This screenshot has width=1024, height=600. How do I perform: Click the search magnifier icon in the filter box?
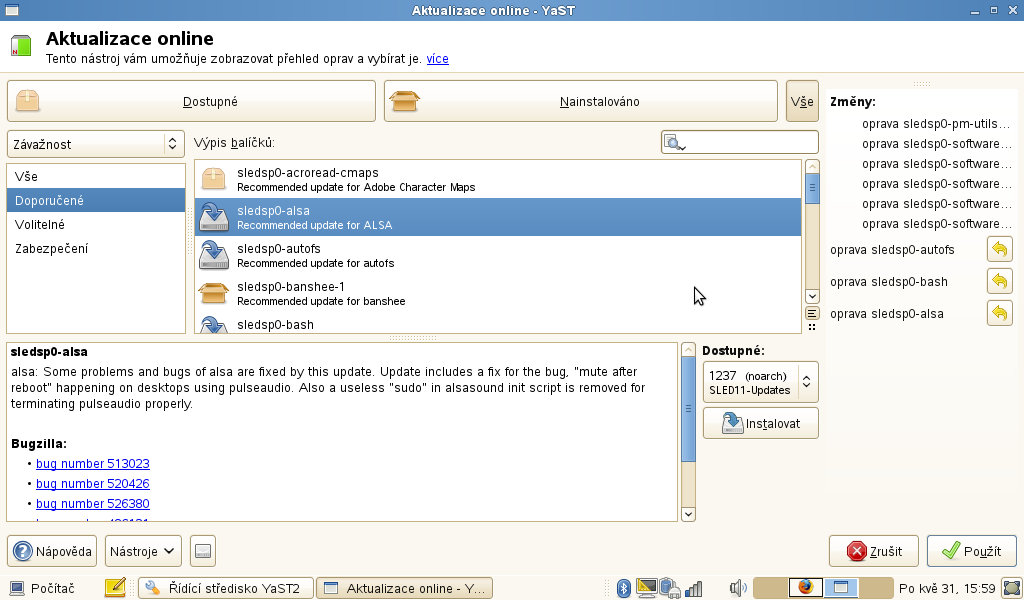point(674,142)
